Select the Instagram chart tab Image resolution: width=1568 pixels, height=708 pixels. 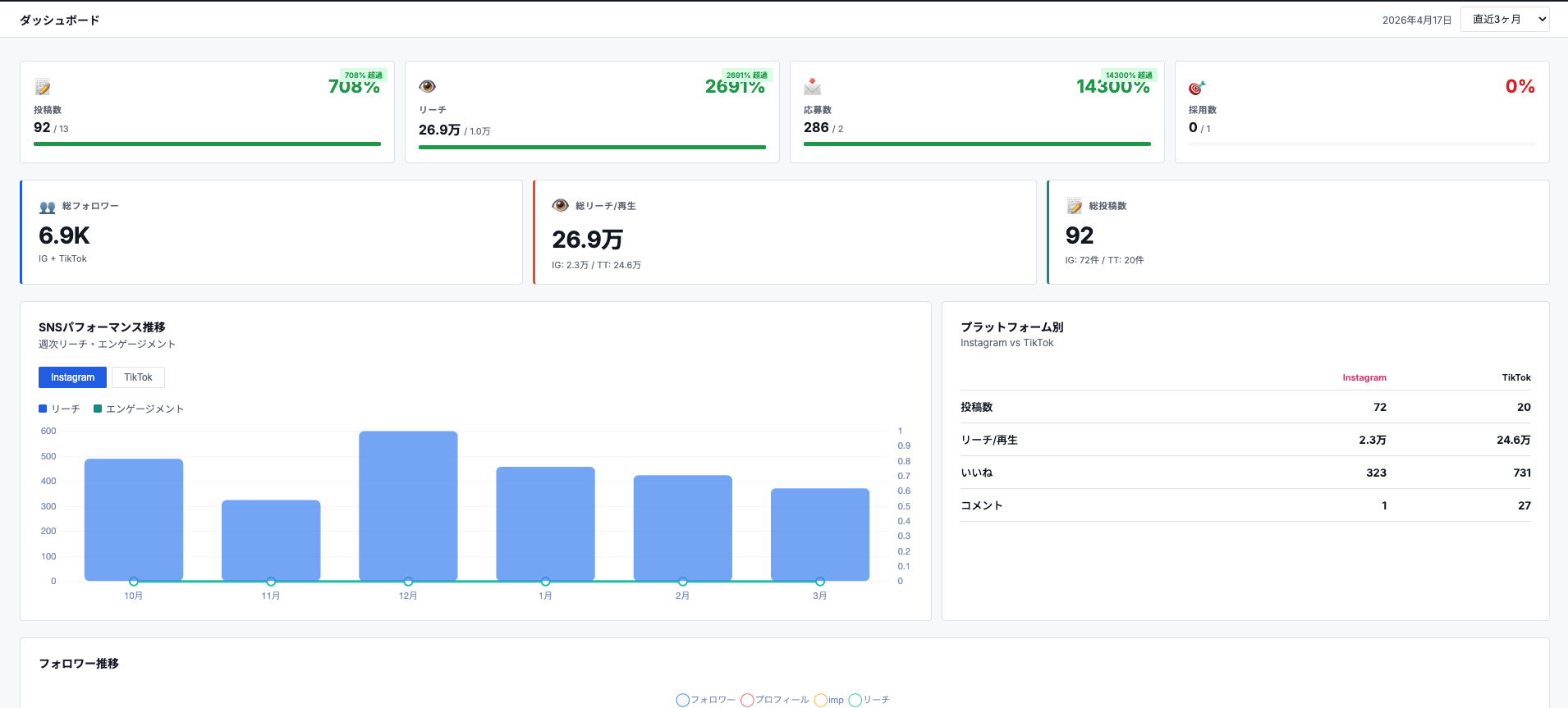click(72, 377)
